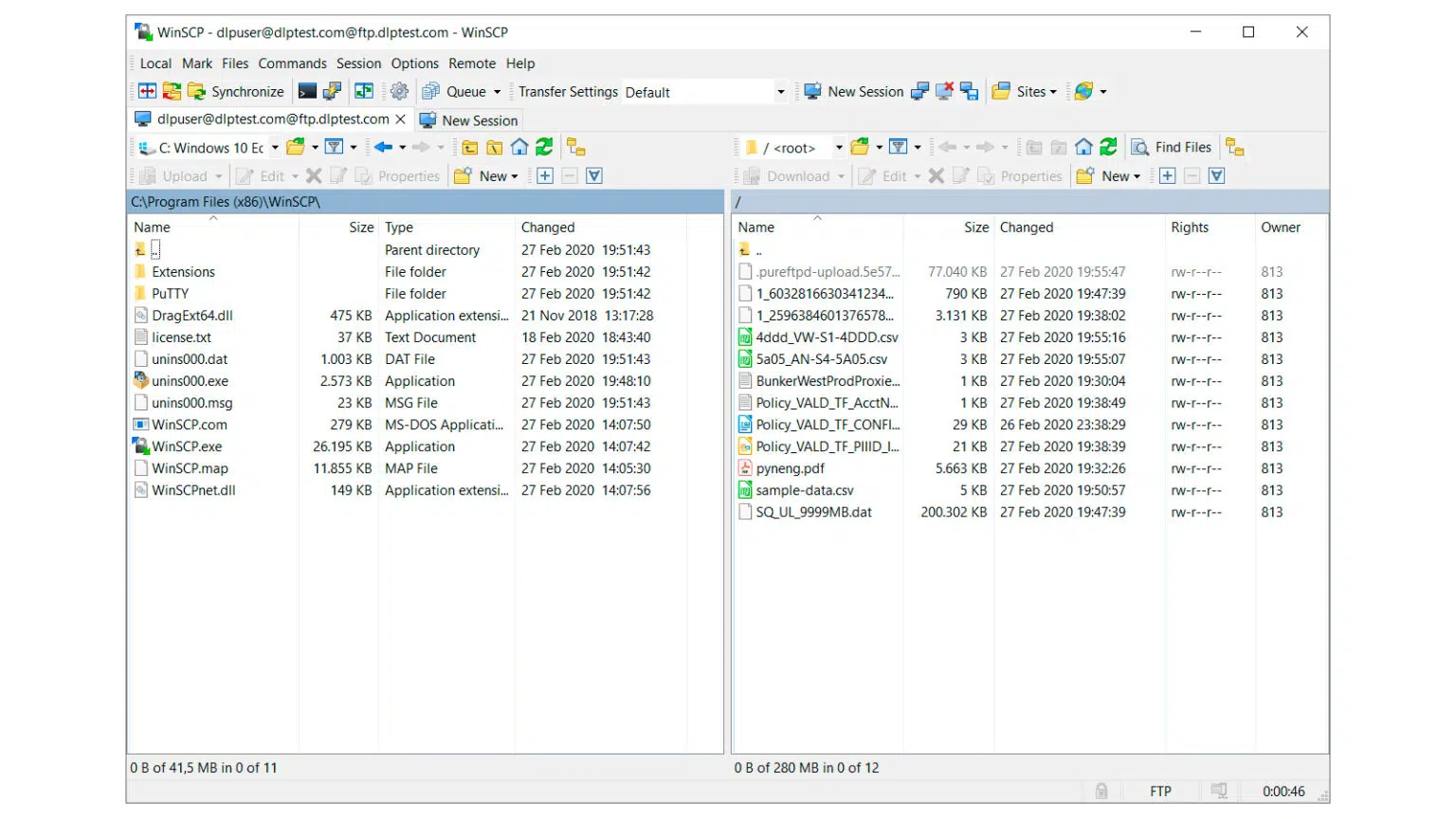Select the PuTTY folder in local panel
This screenshot has width=1456, height=819.
point(170,294)
